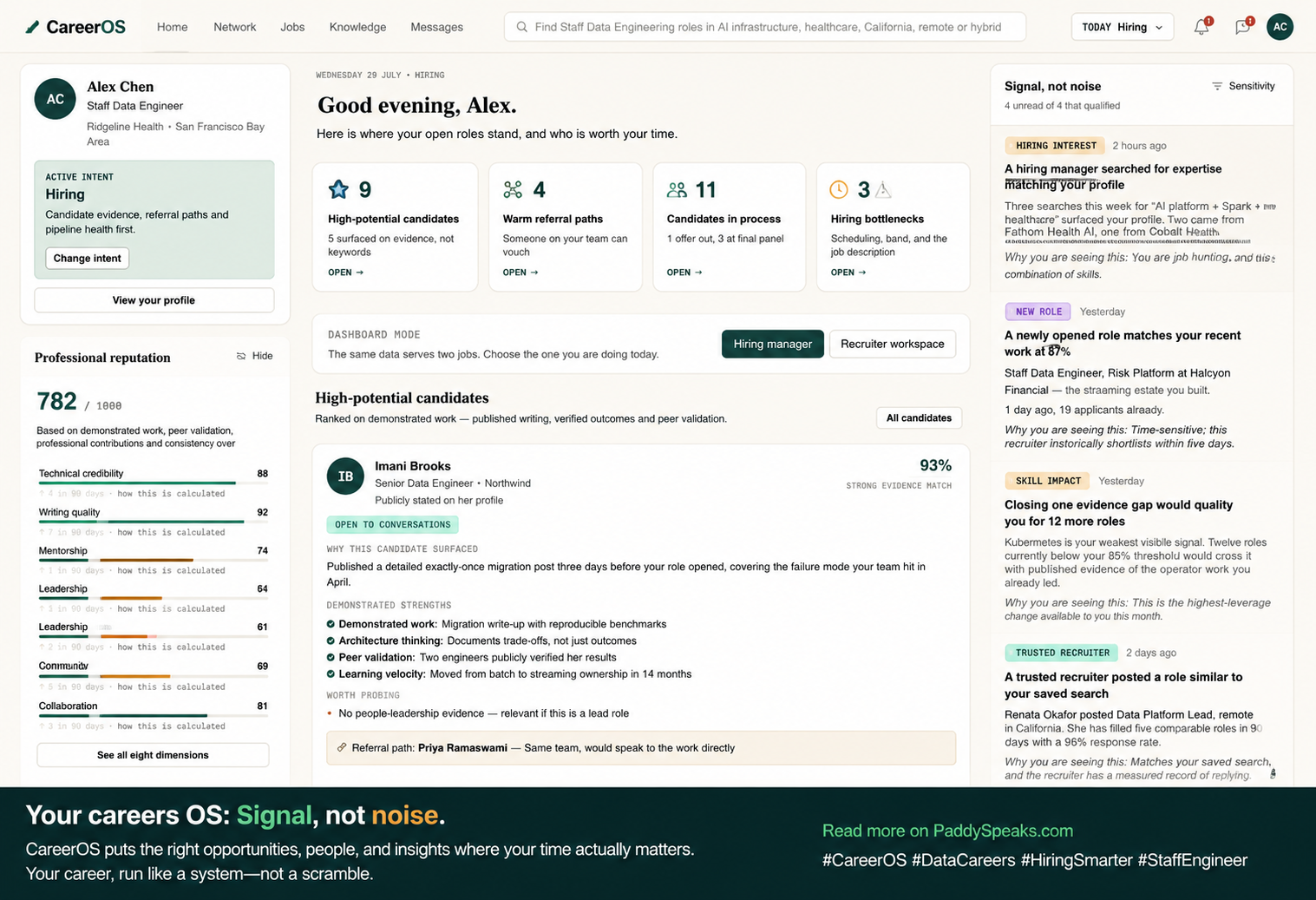Open the TODAY Hiring dropdown
Image resolution: width=1316 pixels, height=900 pixels.
tap(1122, 27)
